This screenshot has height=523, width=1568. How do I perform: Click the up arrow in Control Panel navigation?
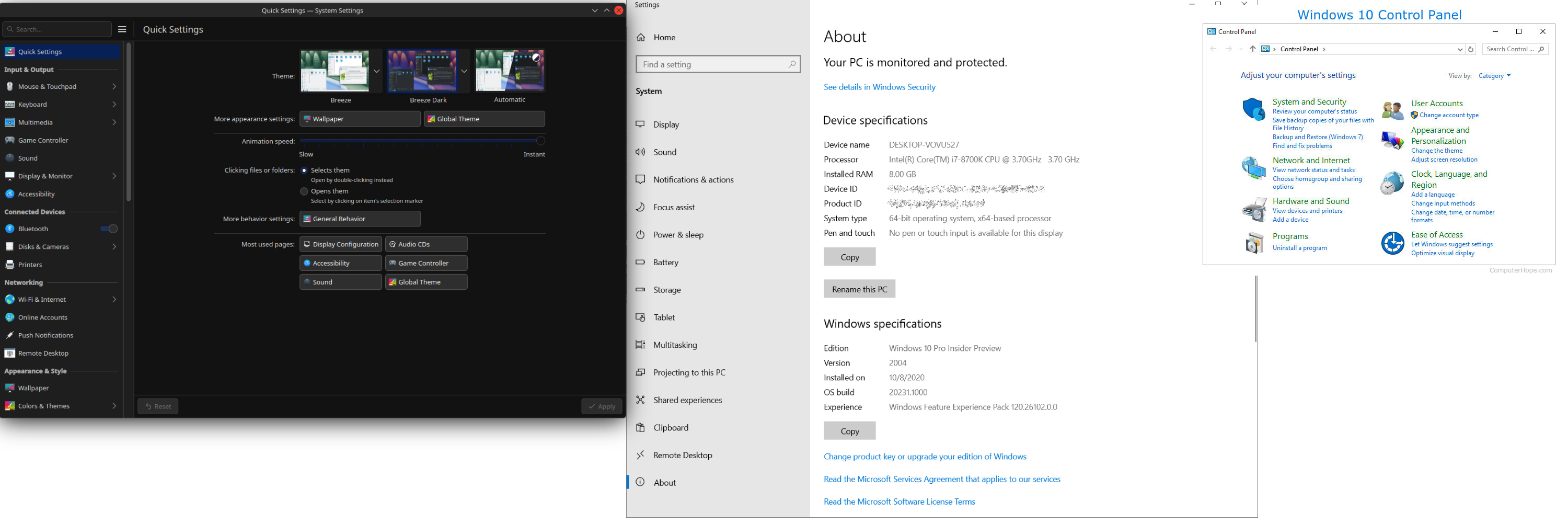1253,49
